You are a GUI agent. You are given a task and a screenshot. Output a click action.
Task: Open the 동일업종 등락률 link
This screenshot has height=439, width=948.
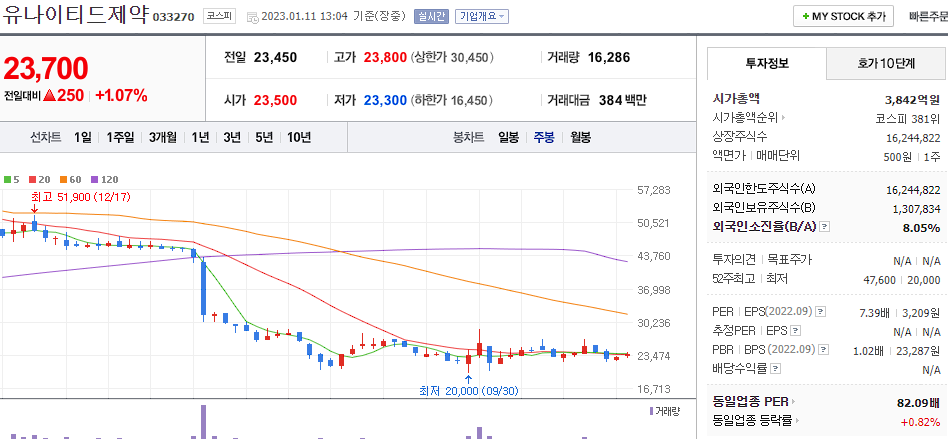(x=756, y=420)
